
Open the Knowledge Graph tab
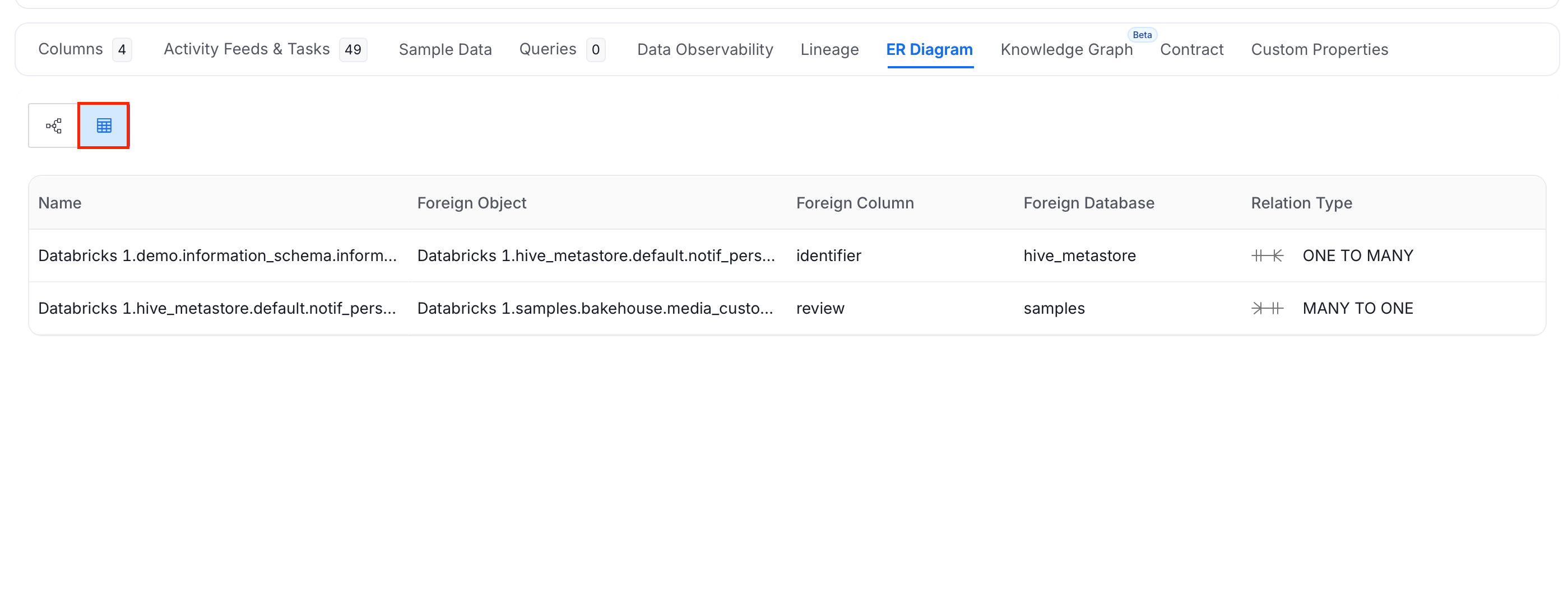pos(1066,49)
